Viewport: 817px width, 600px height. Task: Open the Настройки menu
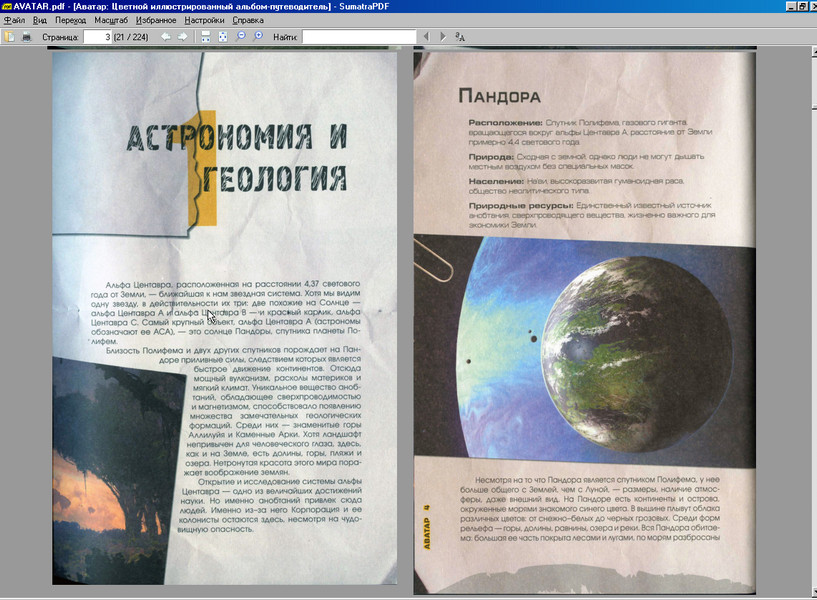200,18
